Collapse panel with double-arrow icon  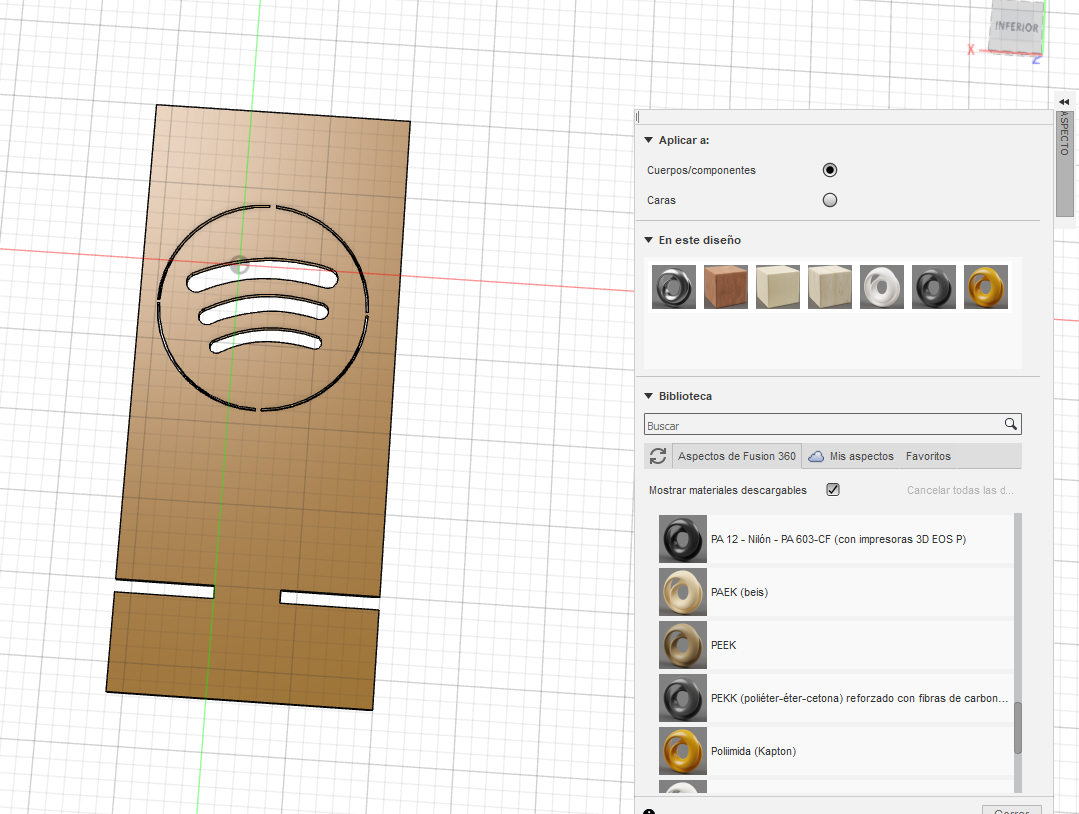pyautogui.click(x=1064, y=102)
